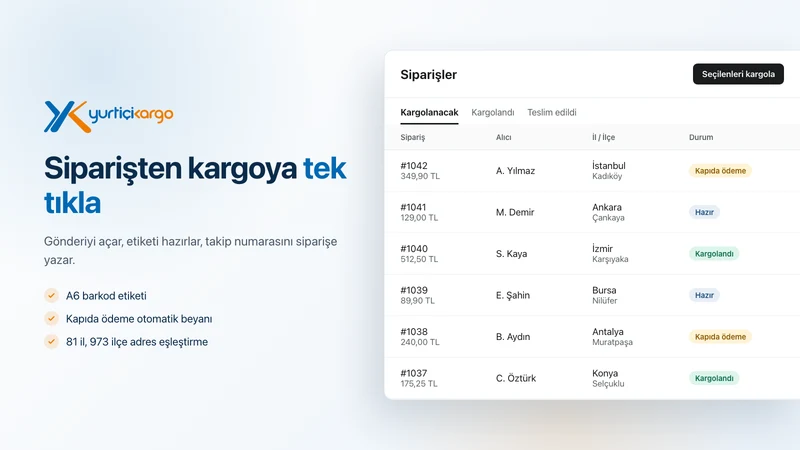The image size is (800, 450).
Task: Click Kapıda ödeme badge for order #1038
Action: click(720, 337)
